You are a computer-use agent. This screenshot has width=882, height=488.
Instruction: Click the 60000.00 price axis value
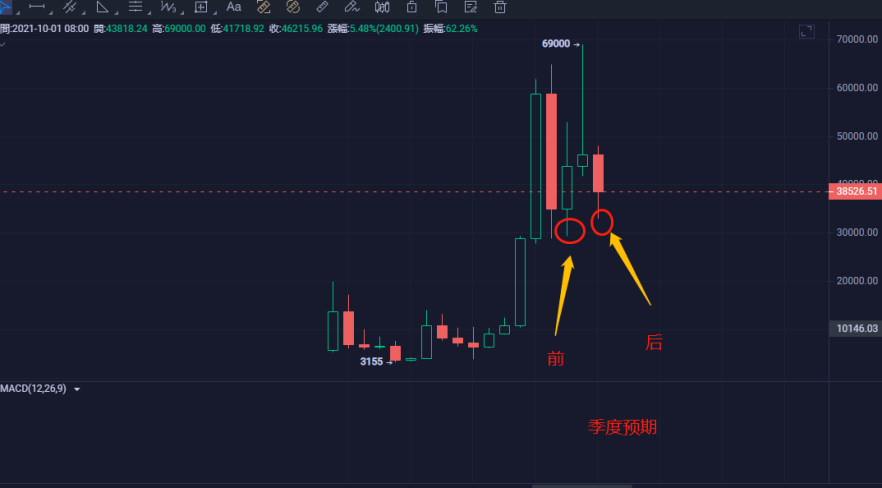tap(857, 88)
